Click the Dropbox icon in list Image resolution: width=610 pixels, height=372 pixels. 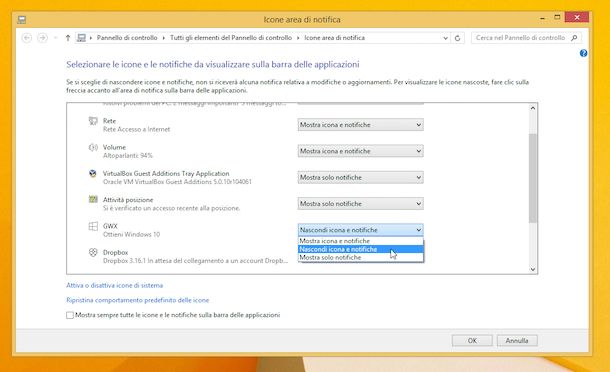(93, 252)
